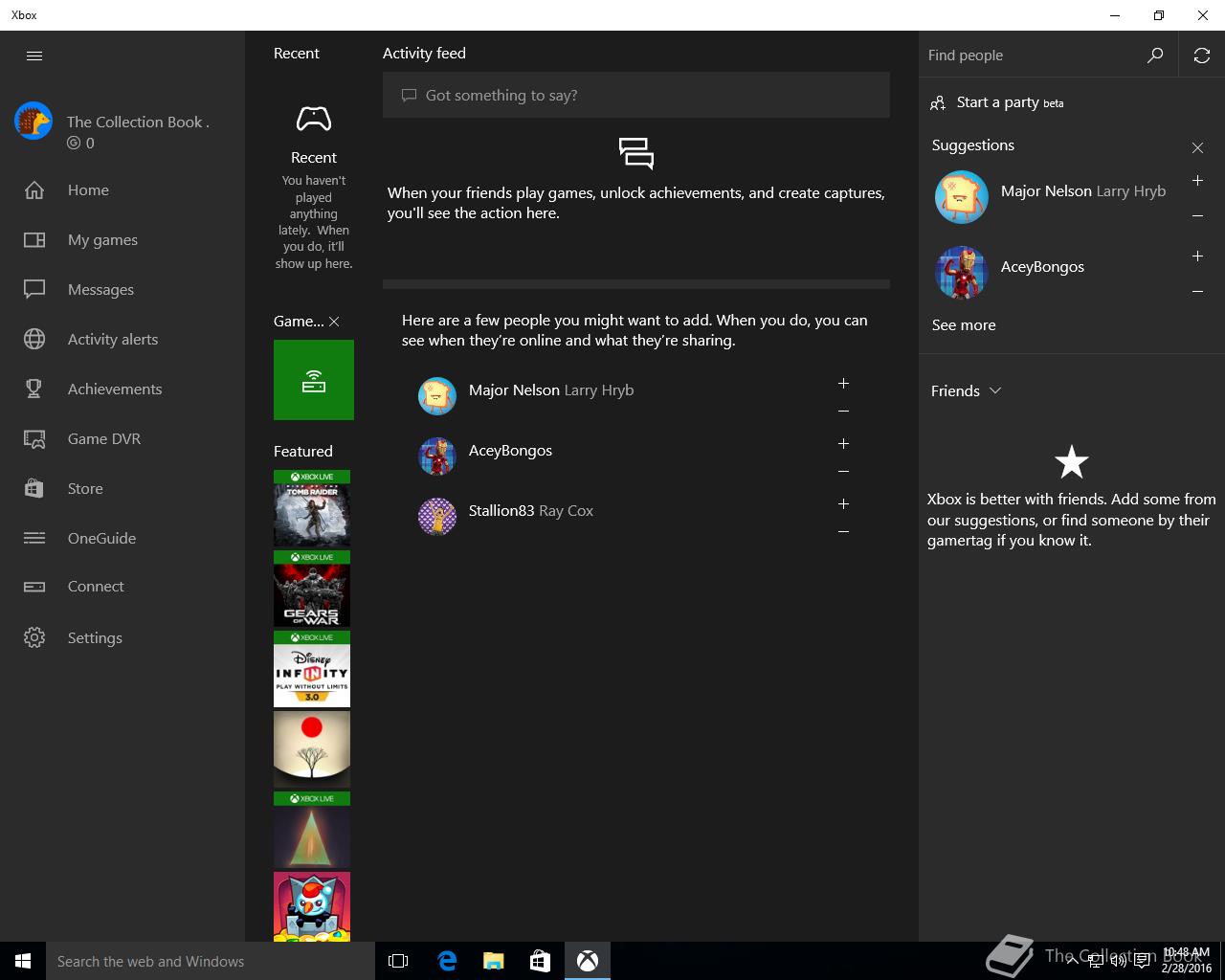Open Disney Infinity 3.0 featured thumbnail
The height and width of the screenshot is (980, 1225).
(312, 669)
